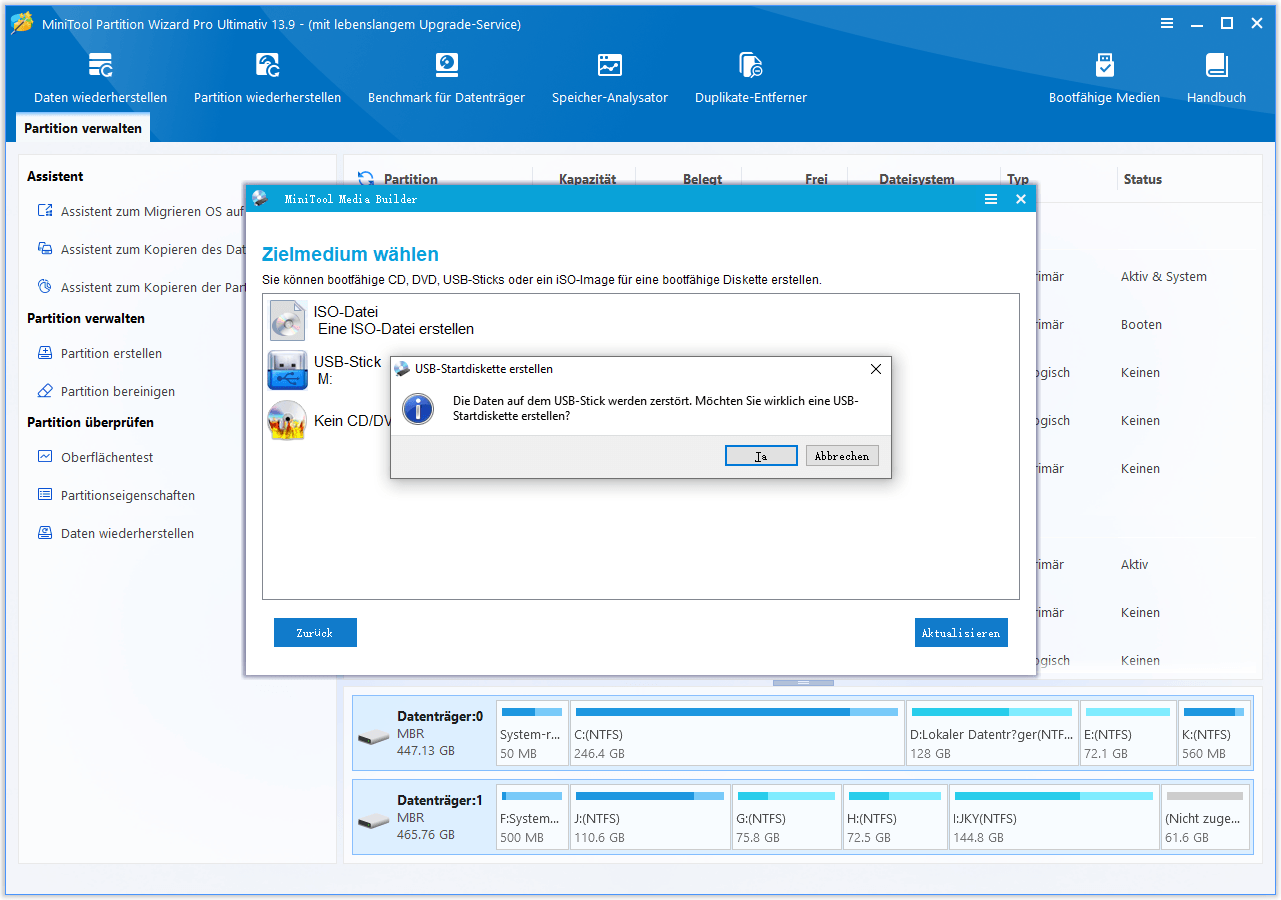
Task: Select the I:JKY(NTFS) 144.8 GB partition block
Action: click(1054, 817)
